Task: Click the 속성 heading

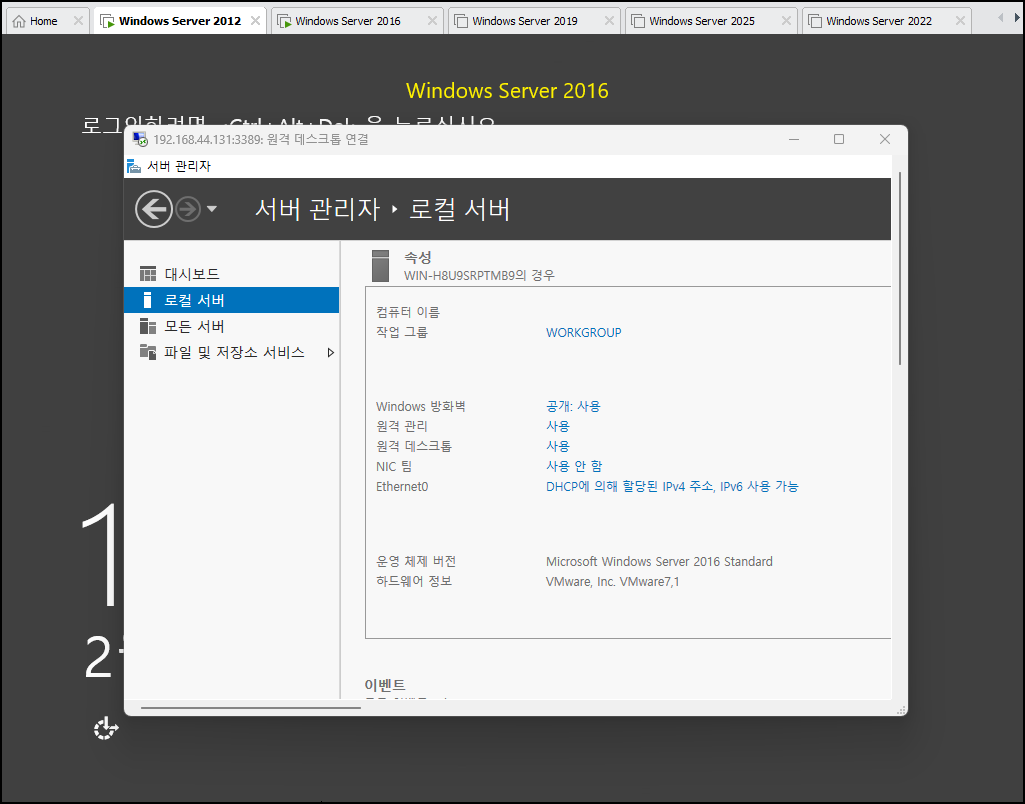Action: pyautogui.click(x=418, y=258)
